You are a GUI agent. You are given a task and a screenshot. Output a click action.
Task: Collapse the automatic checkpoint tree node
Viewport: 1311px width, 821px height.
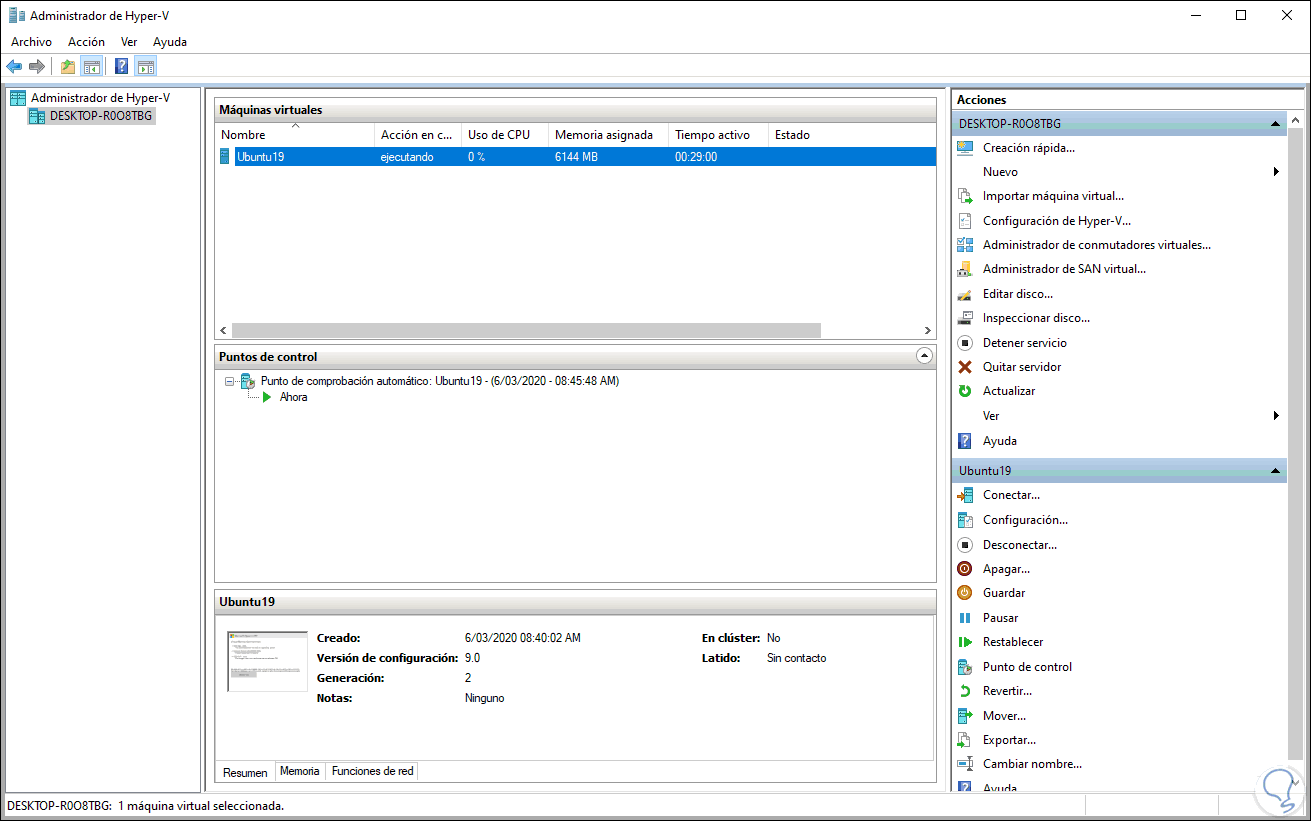[x=230, y=381]
